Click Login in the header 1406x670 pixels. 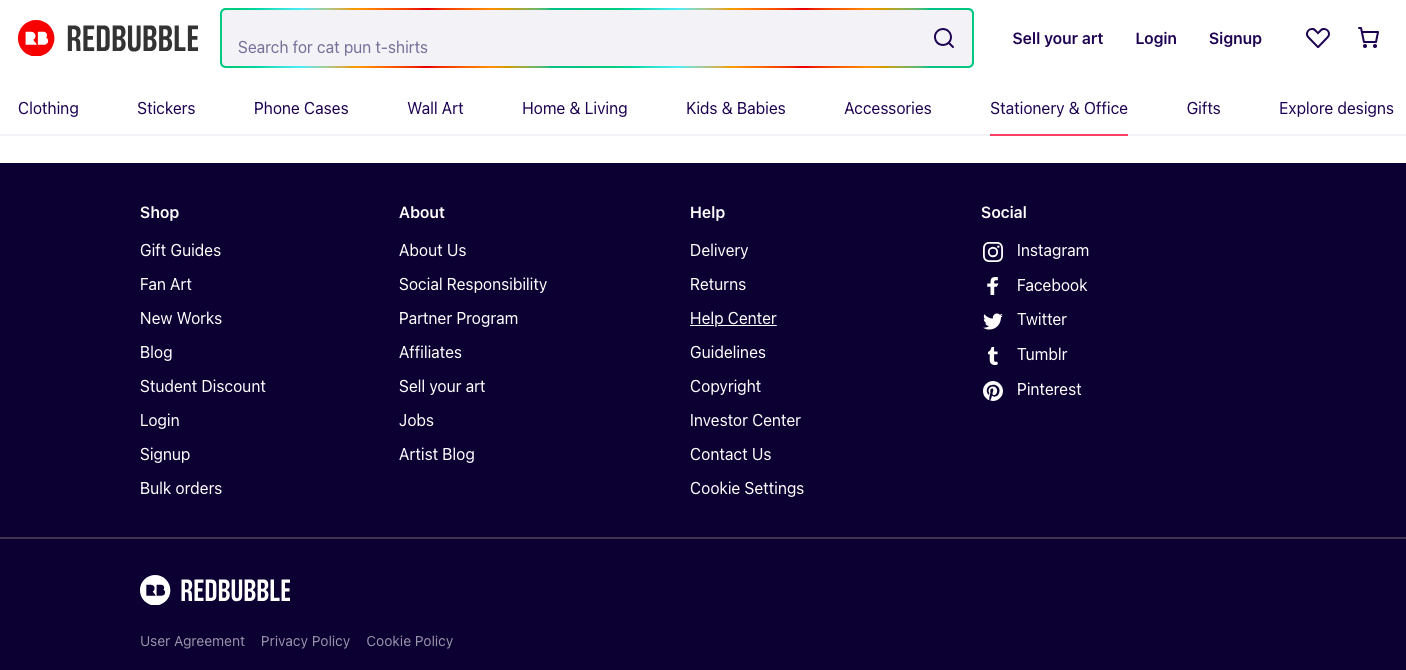point(1156,38)
